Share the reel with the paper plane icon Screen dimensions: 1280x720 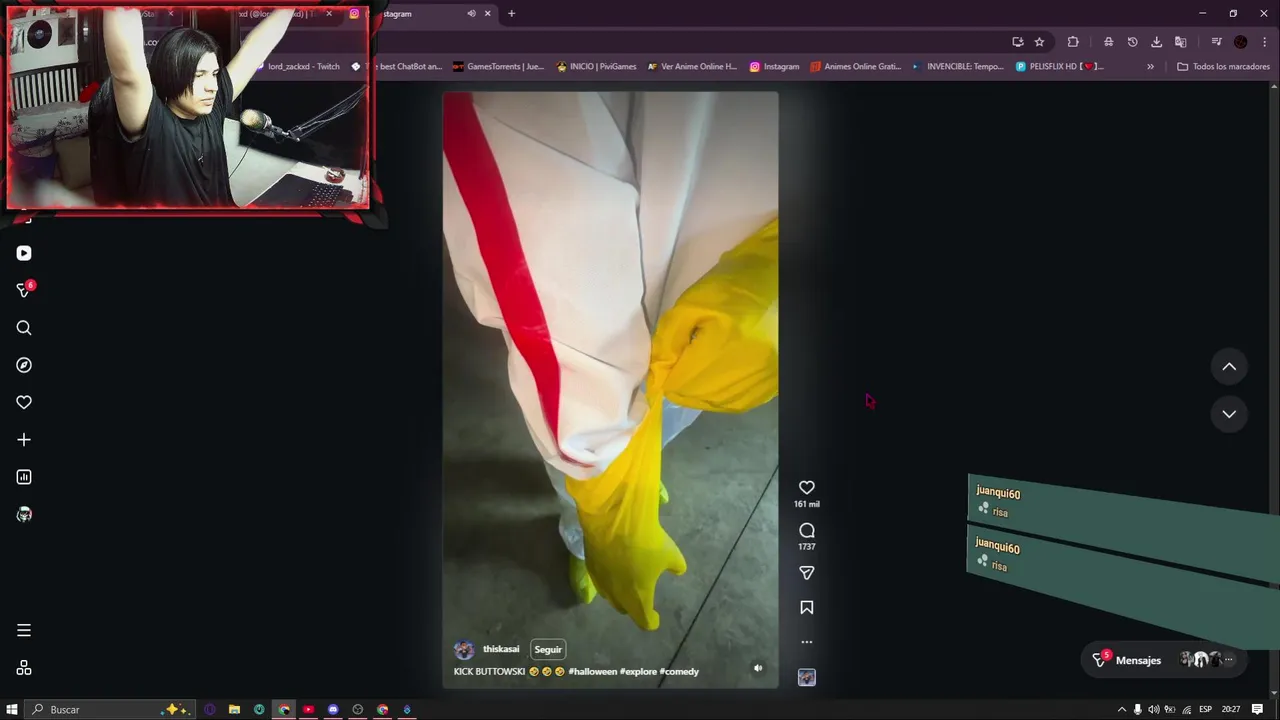coord(807,573)
